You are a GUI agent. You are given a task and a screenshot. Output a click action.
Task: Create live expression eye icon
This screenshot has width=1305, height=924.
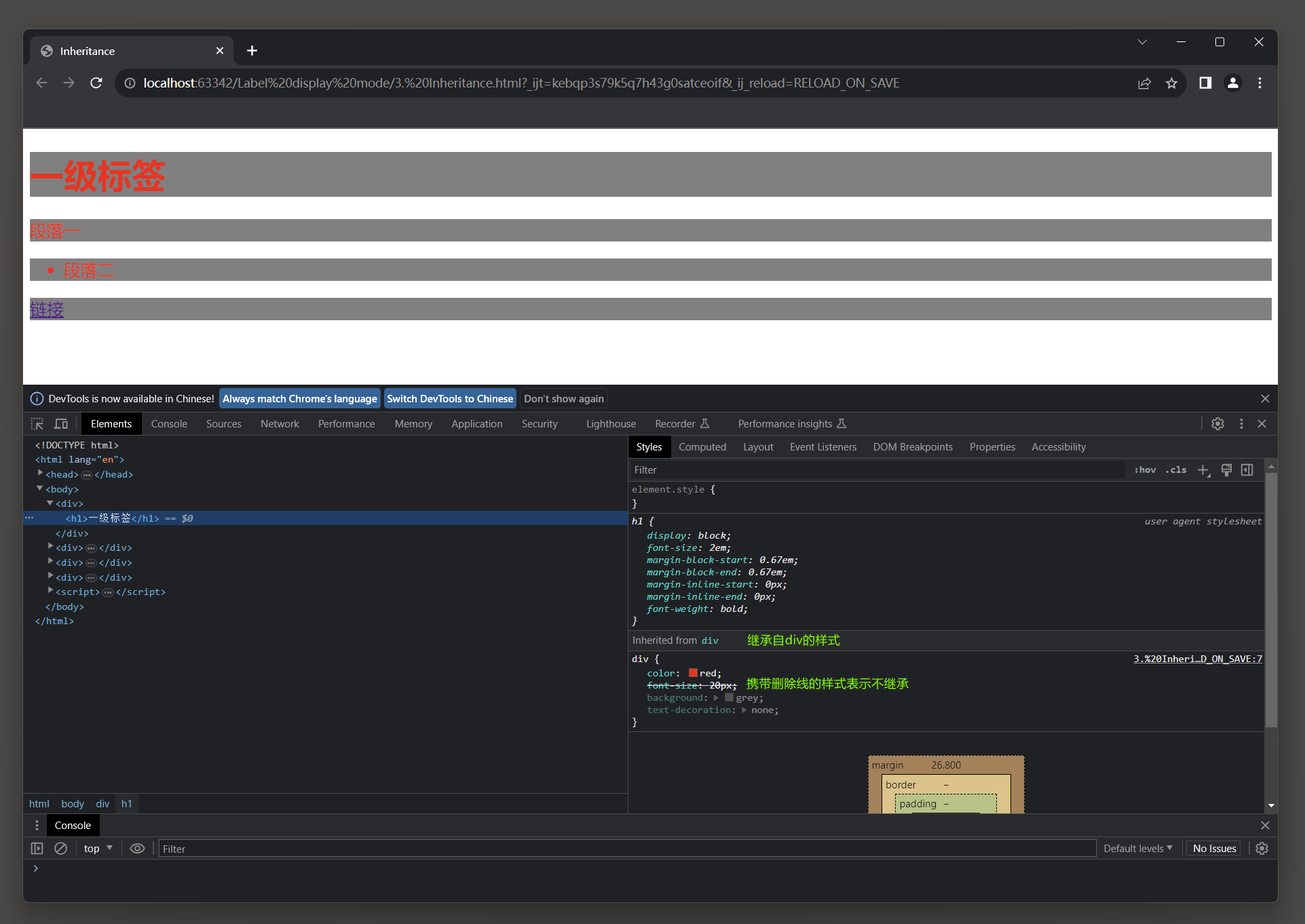[137, 849]
